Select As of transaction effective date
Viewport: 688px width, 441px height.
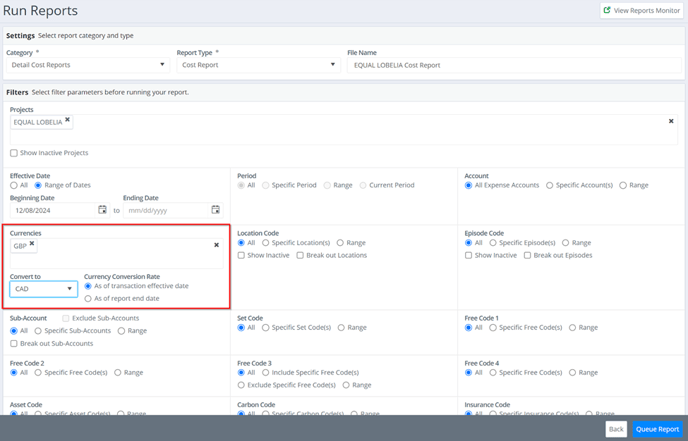pos(88,286)
